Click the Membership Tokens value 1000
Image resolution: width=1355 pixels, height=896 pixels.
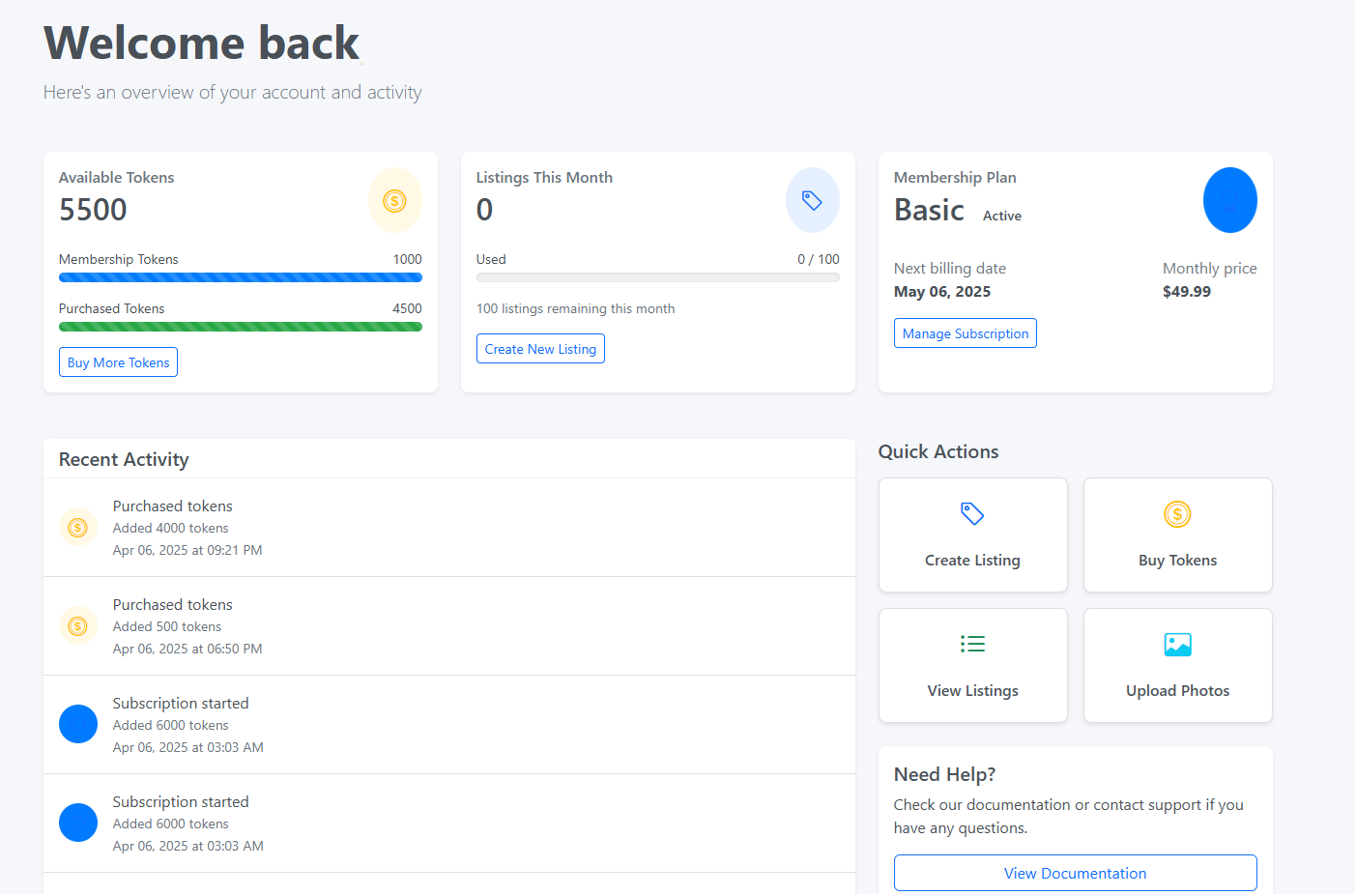point(407,259)
